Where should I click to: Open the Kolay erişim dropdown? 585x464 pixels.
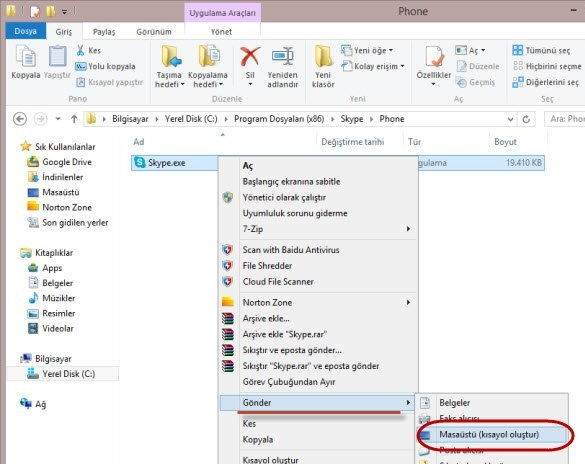pos(373,66)
